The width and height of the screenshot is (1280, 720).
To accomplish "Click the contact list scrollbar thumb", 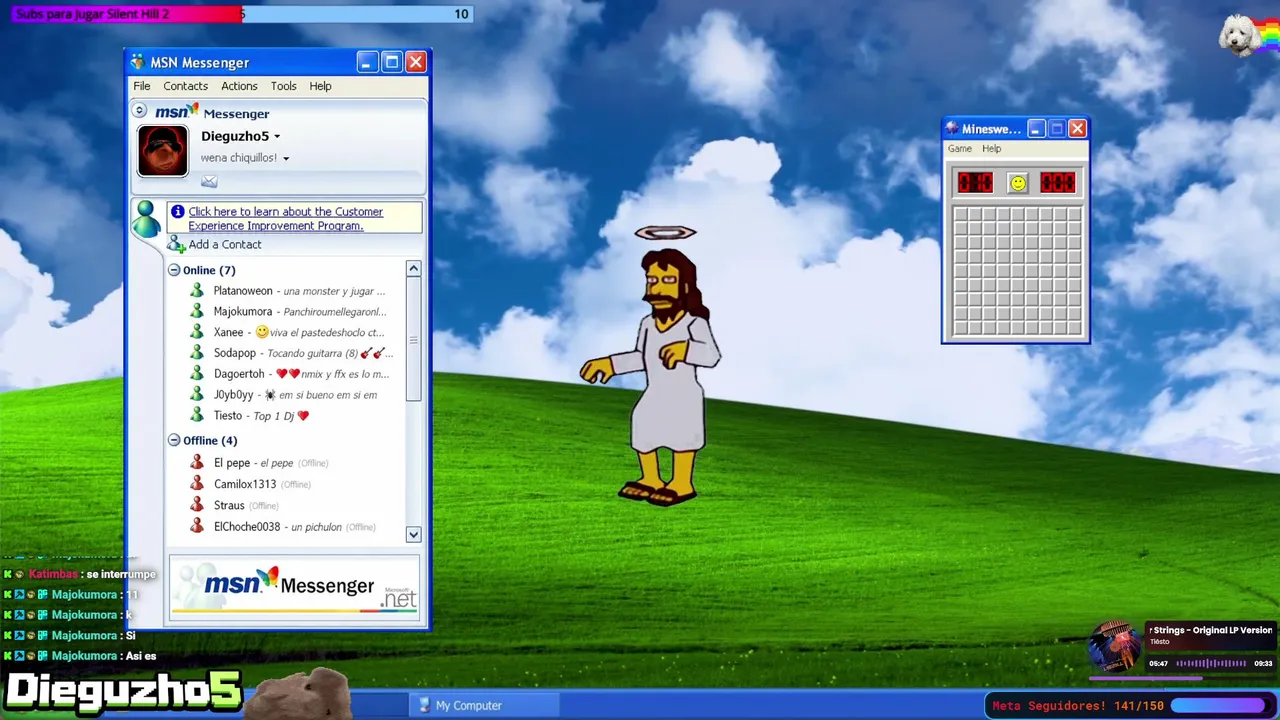I will click(x=413, y=340).
